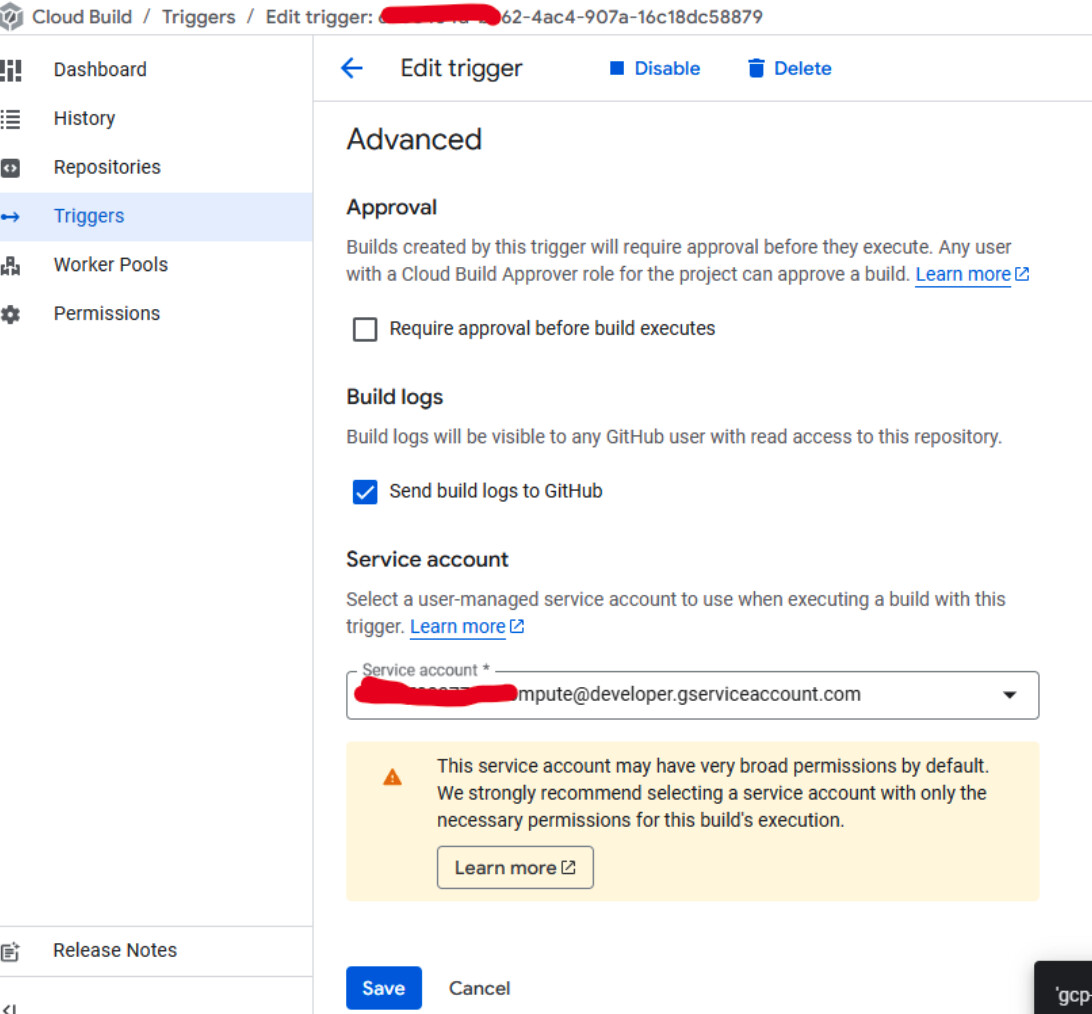Disable this trigger
The image size is (1092, 1014).
click(655, 69)
